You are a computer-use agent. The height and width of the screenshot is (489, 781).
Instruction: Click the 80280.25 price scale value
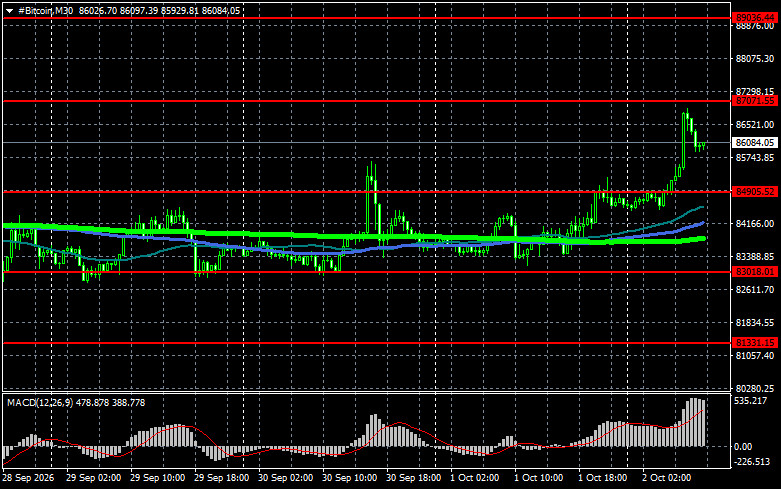tap(755, 388)
